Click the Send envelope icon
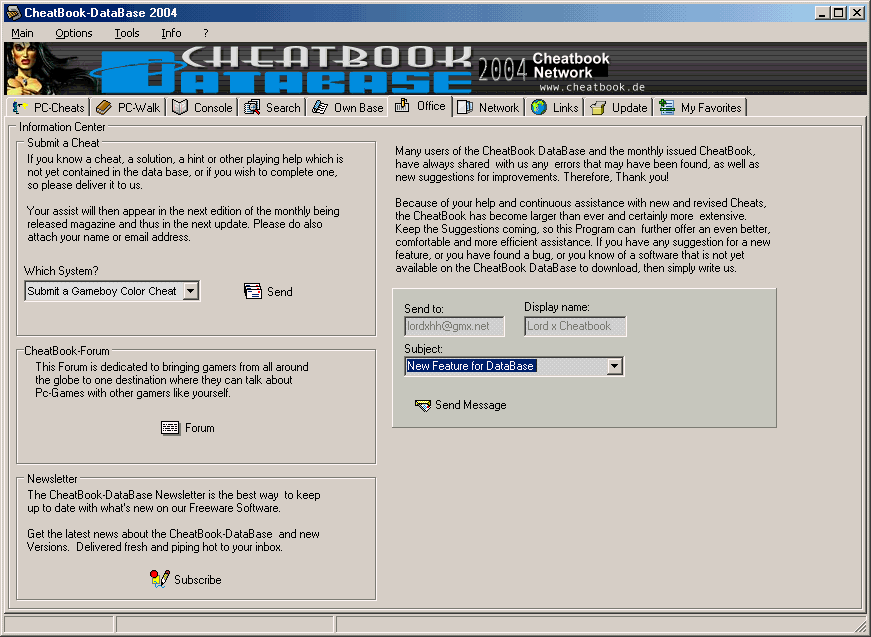 point(253,291)
